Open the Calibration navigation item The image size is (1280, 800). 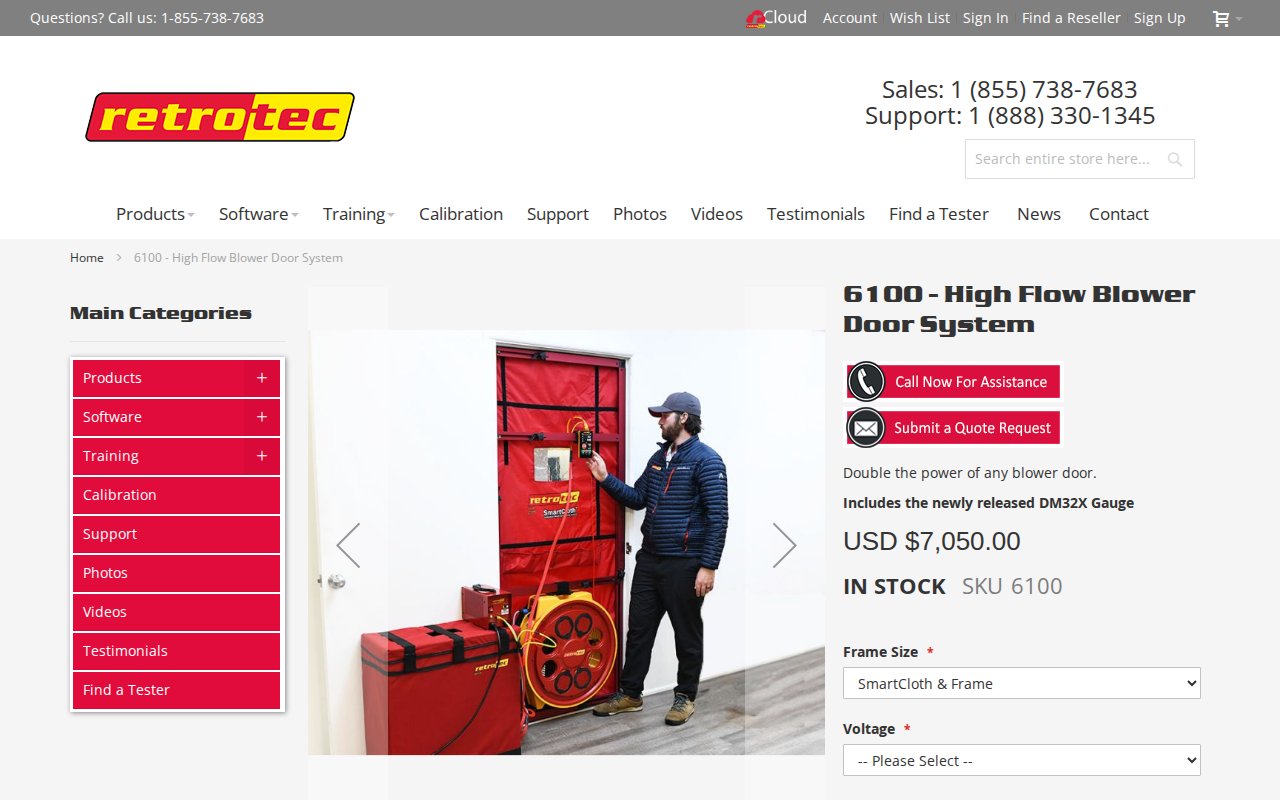click(461, 214)
